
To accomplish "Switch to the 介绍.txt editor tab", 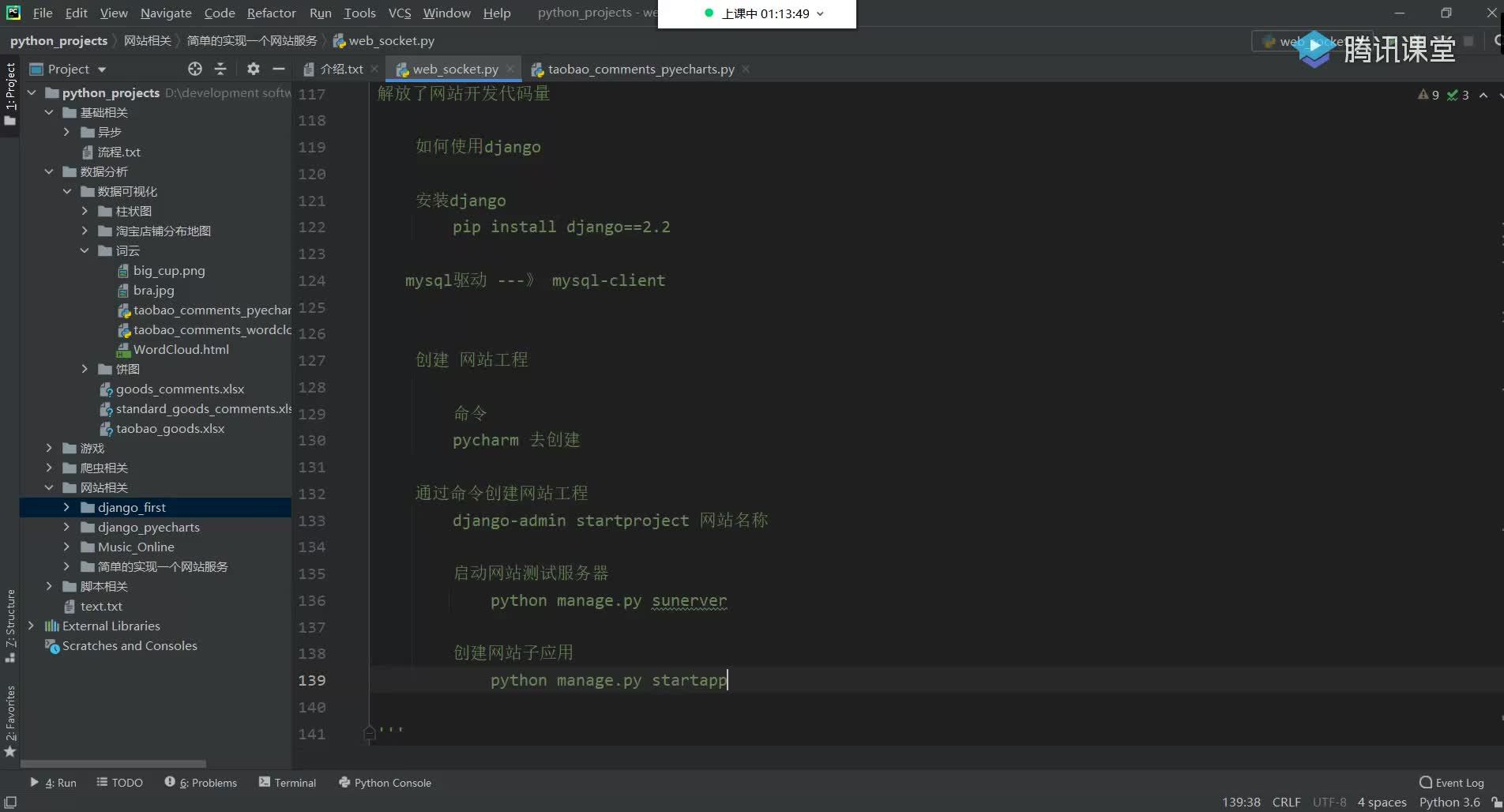I will pyautogui.click(x=341, y=69).
